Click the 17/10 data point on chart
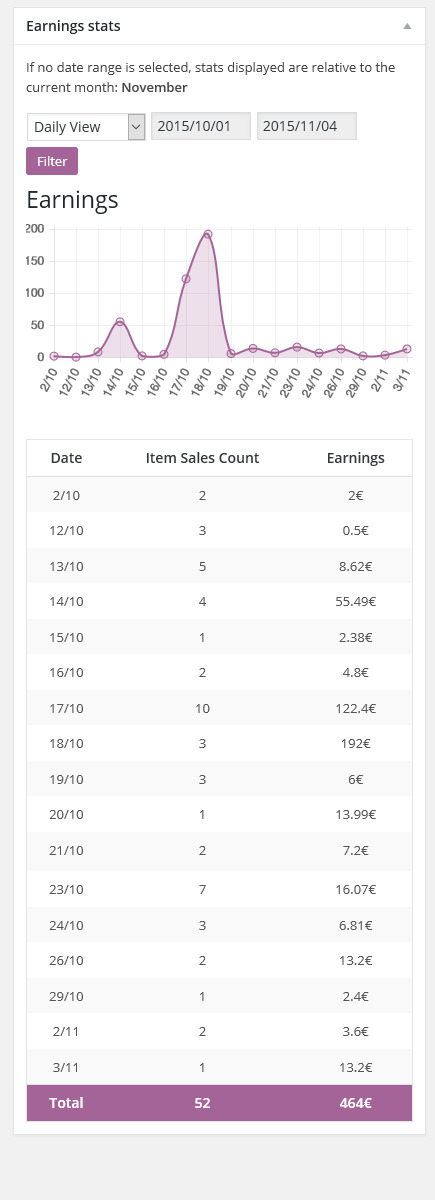Screen dimensions: 435x1200 tap(186, 279)
